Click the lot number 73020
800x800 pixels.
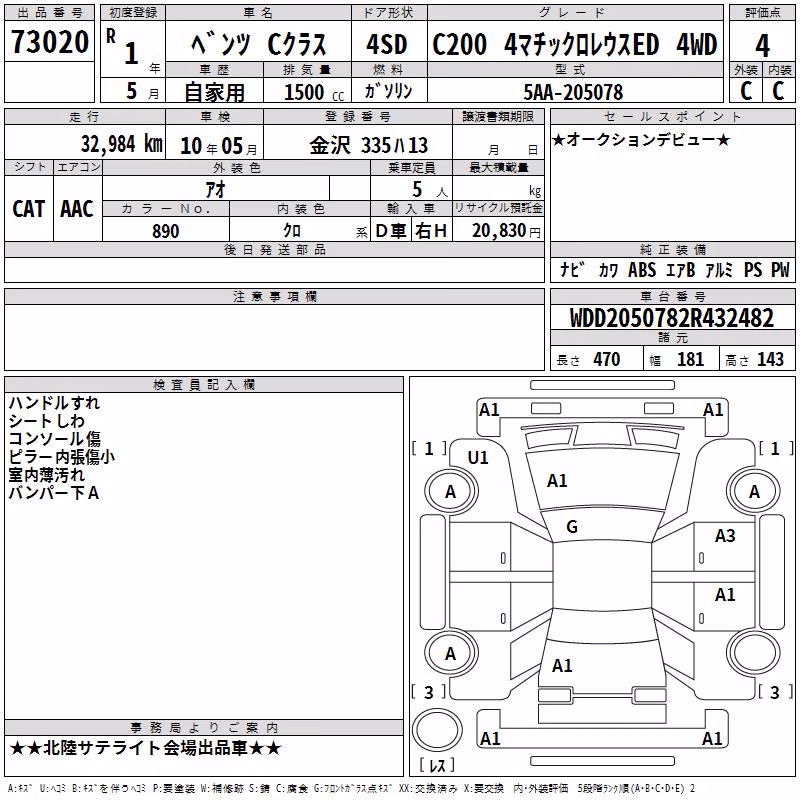[49, 42]
